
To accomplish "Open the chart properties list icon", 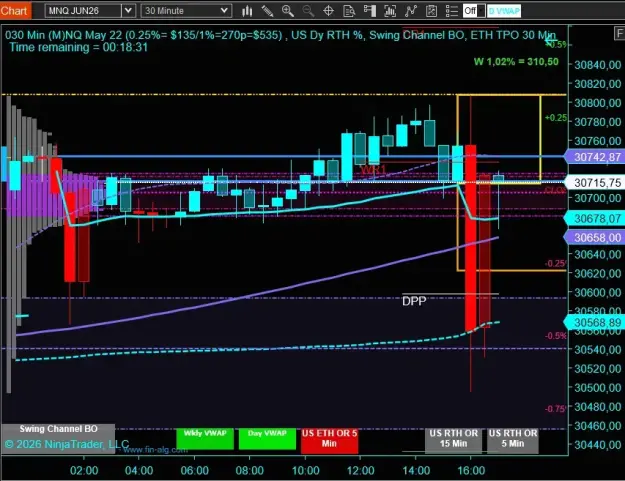I will 452,11.
